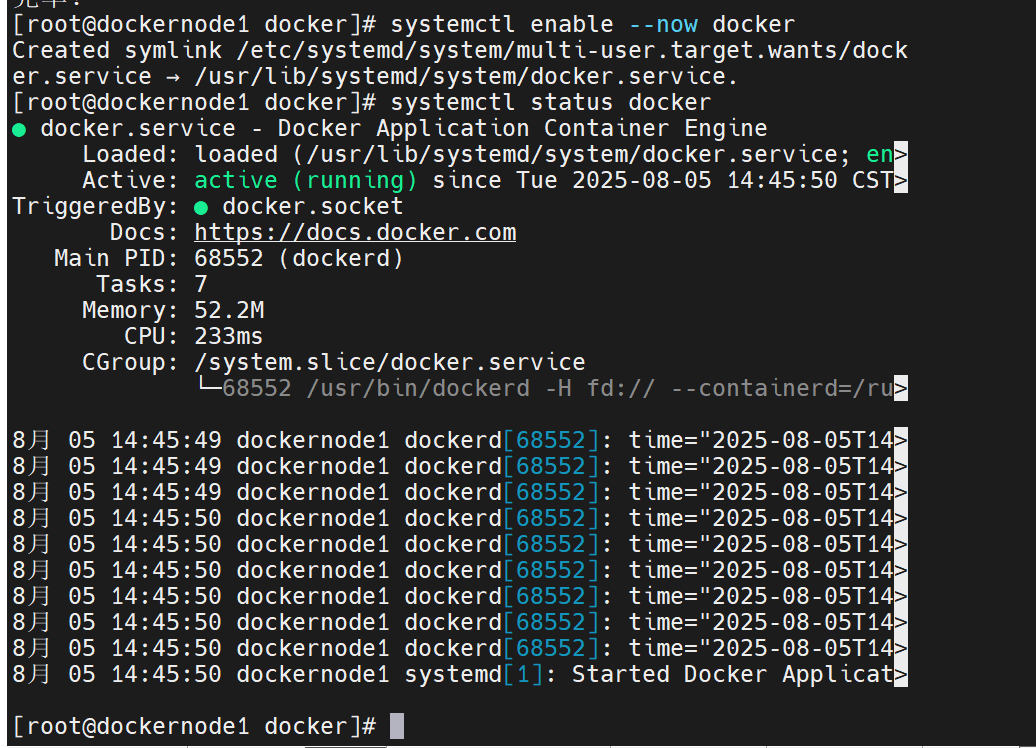Image resolution: width=1036 pixels, height=748 pixels.
Task: Click the '68552 /usr/bin/dockerd -H fd://' process line
Action: [439, 389]
